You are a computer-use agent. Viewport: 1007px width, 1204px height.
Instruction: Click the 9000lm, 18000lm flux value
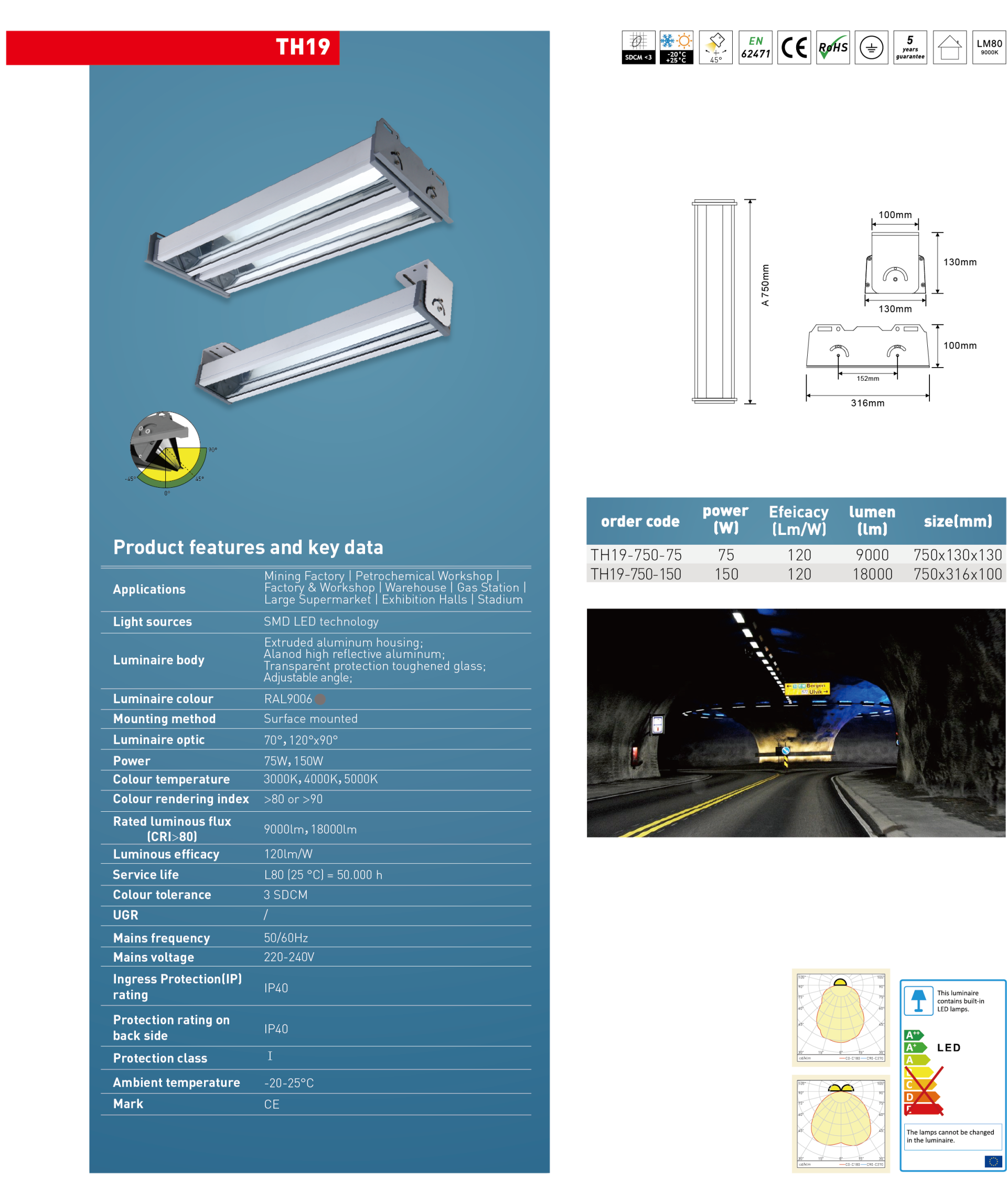[310, 829]
